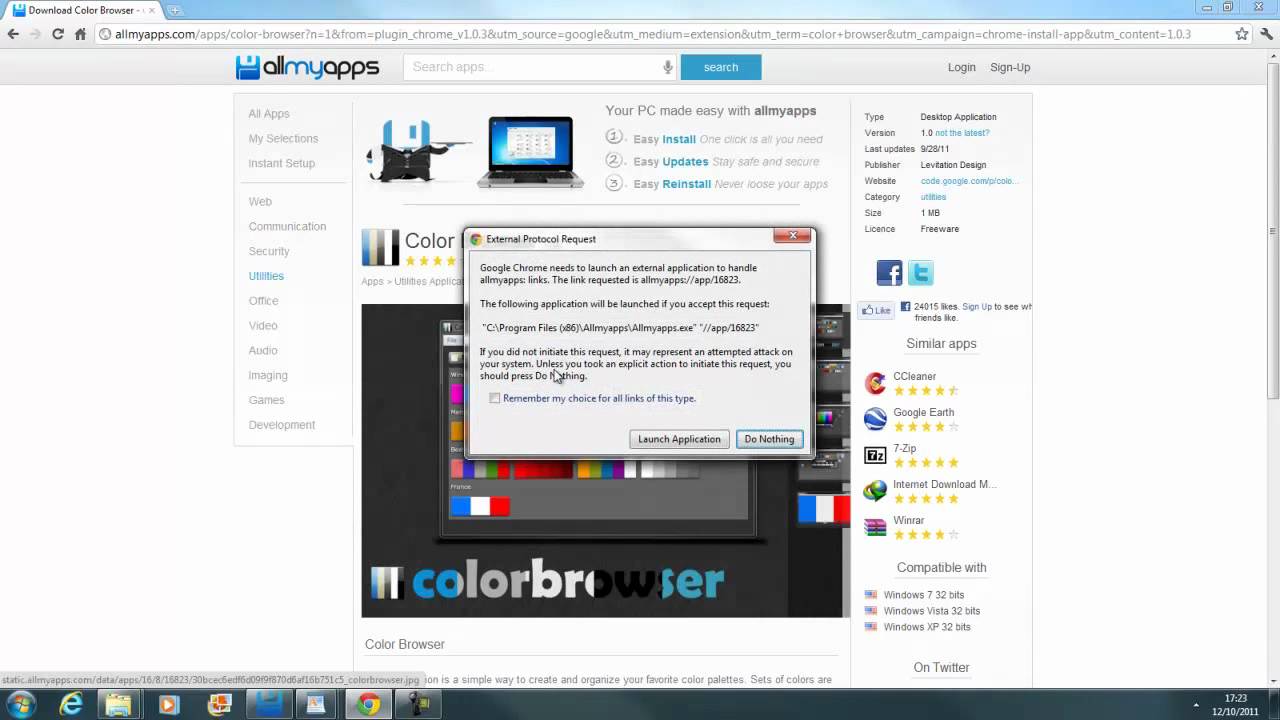Browse the Video category
The image size is (1280, 720).
(263, 326)
